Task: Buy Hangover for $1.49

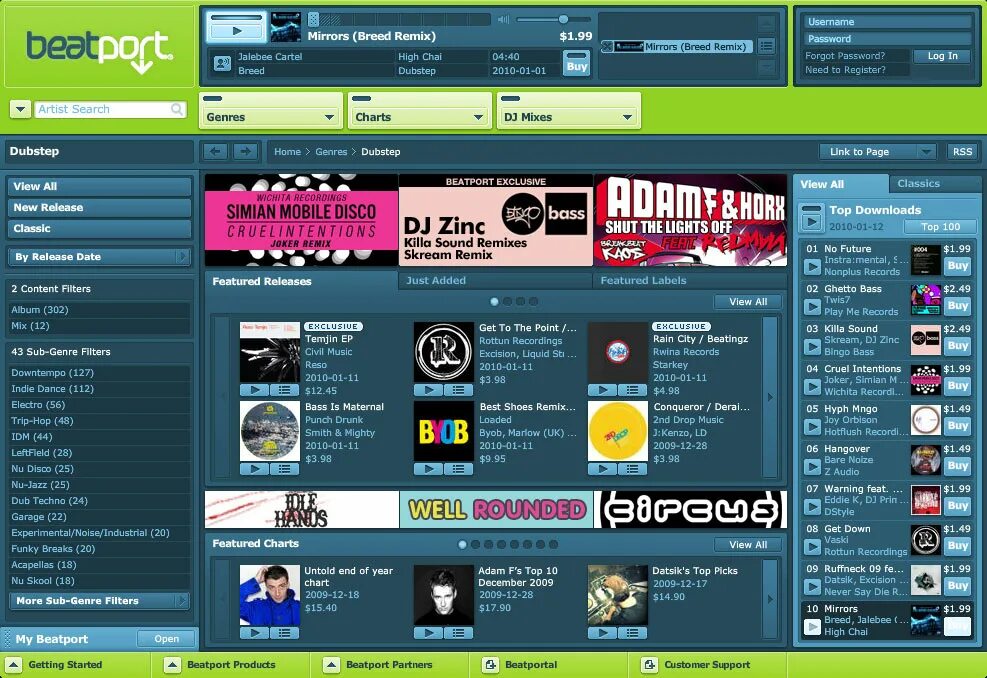Action: [x=957, y=466]
